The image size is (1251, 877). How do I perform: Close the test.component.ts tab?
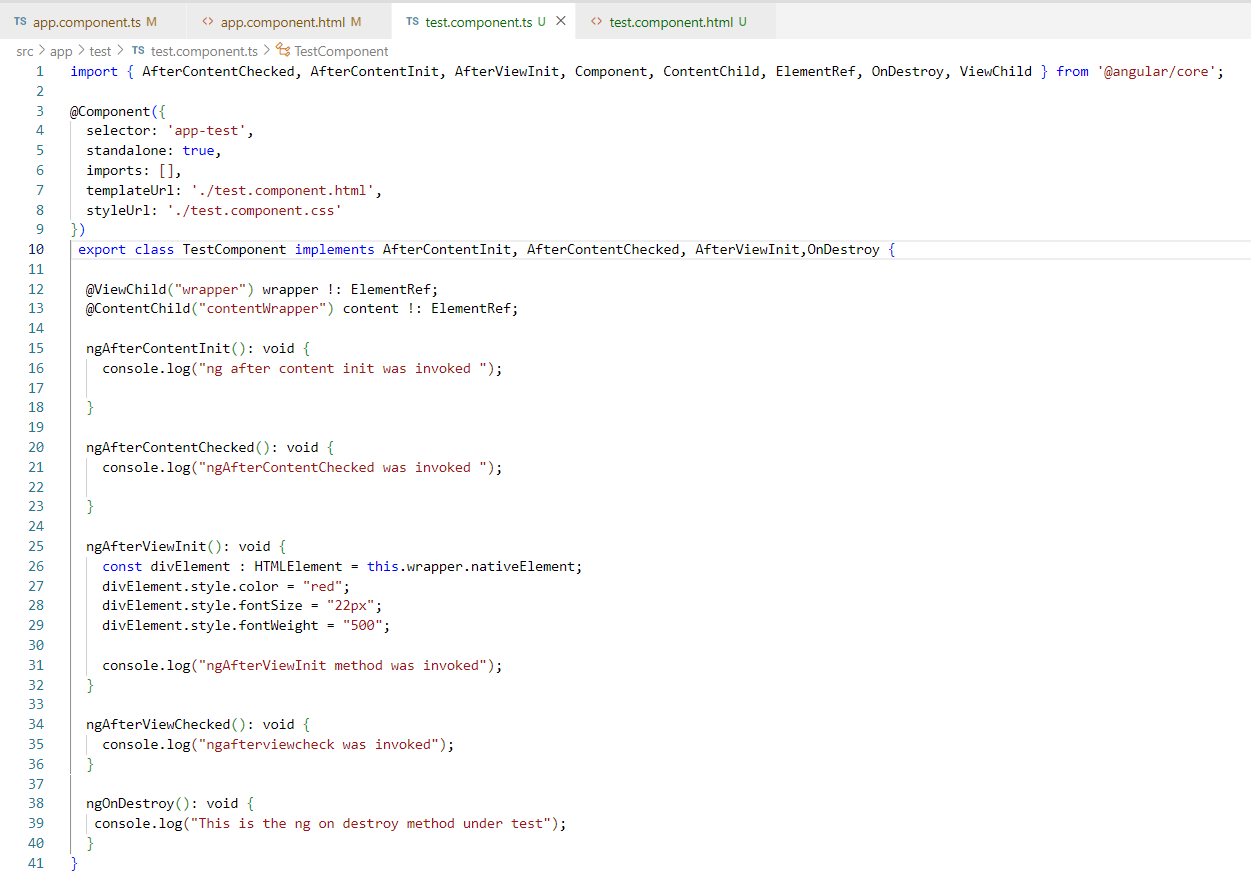pos(560,21)
